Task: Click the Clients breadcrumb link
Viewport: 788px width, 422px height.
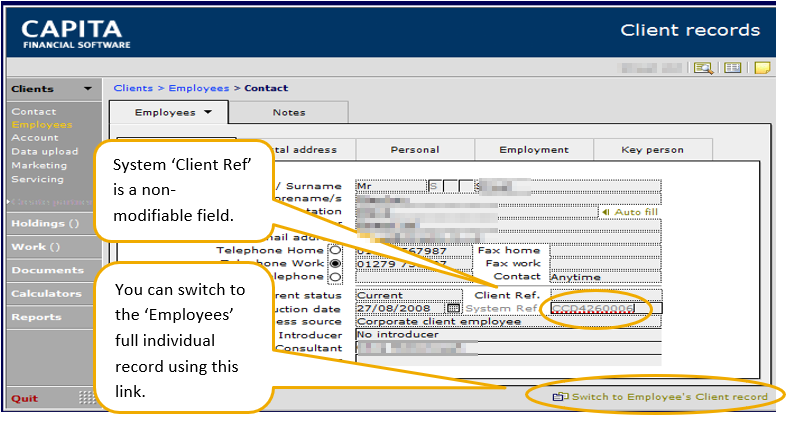Action: (x=133, y=88)
